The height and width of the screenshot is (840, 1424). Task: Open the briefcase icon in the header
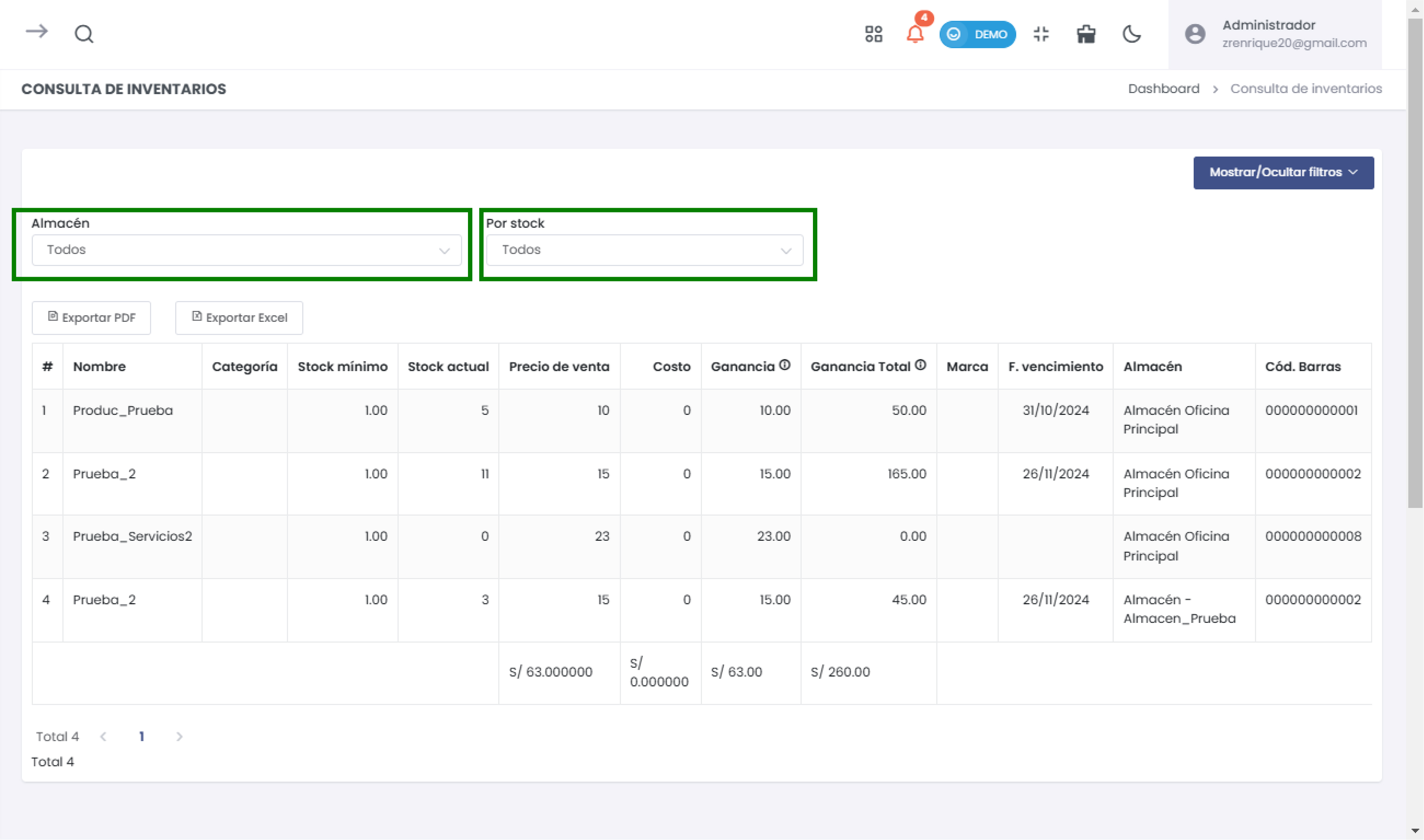[x=1085, y=34]
